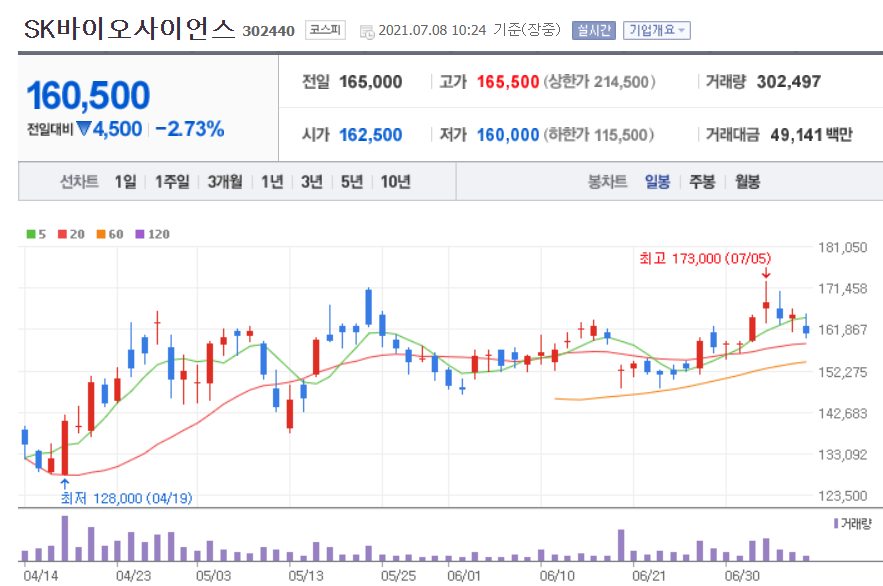The image size is (883, 586).
Task: Click the trading value 49,141 백만
Action: tap(811, 135)
